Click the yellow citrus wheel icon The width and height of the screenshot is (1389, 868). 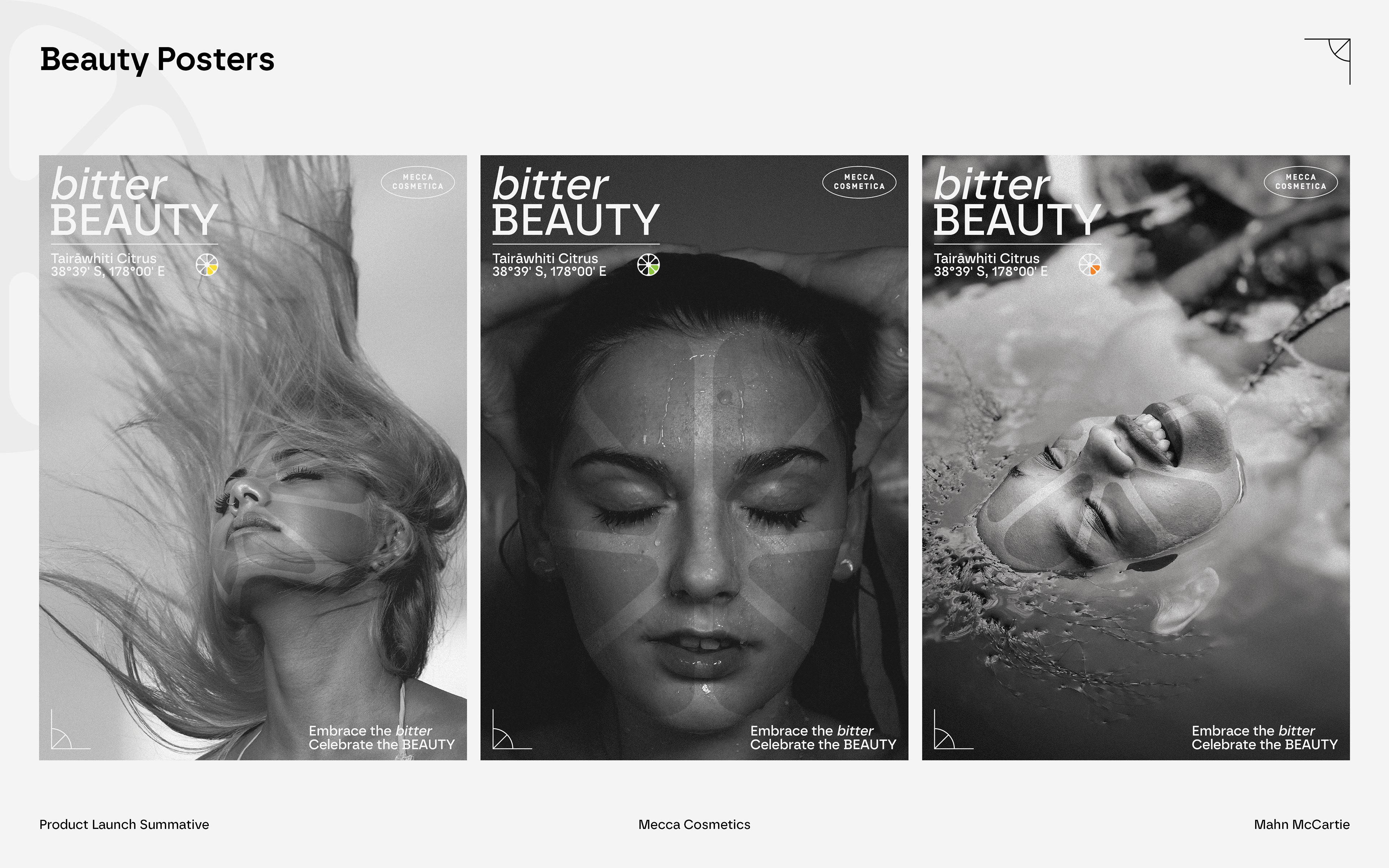pyautogui.click(x=207, y=265)
